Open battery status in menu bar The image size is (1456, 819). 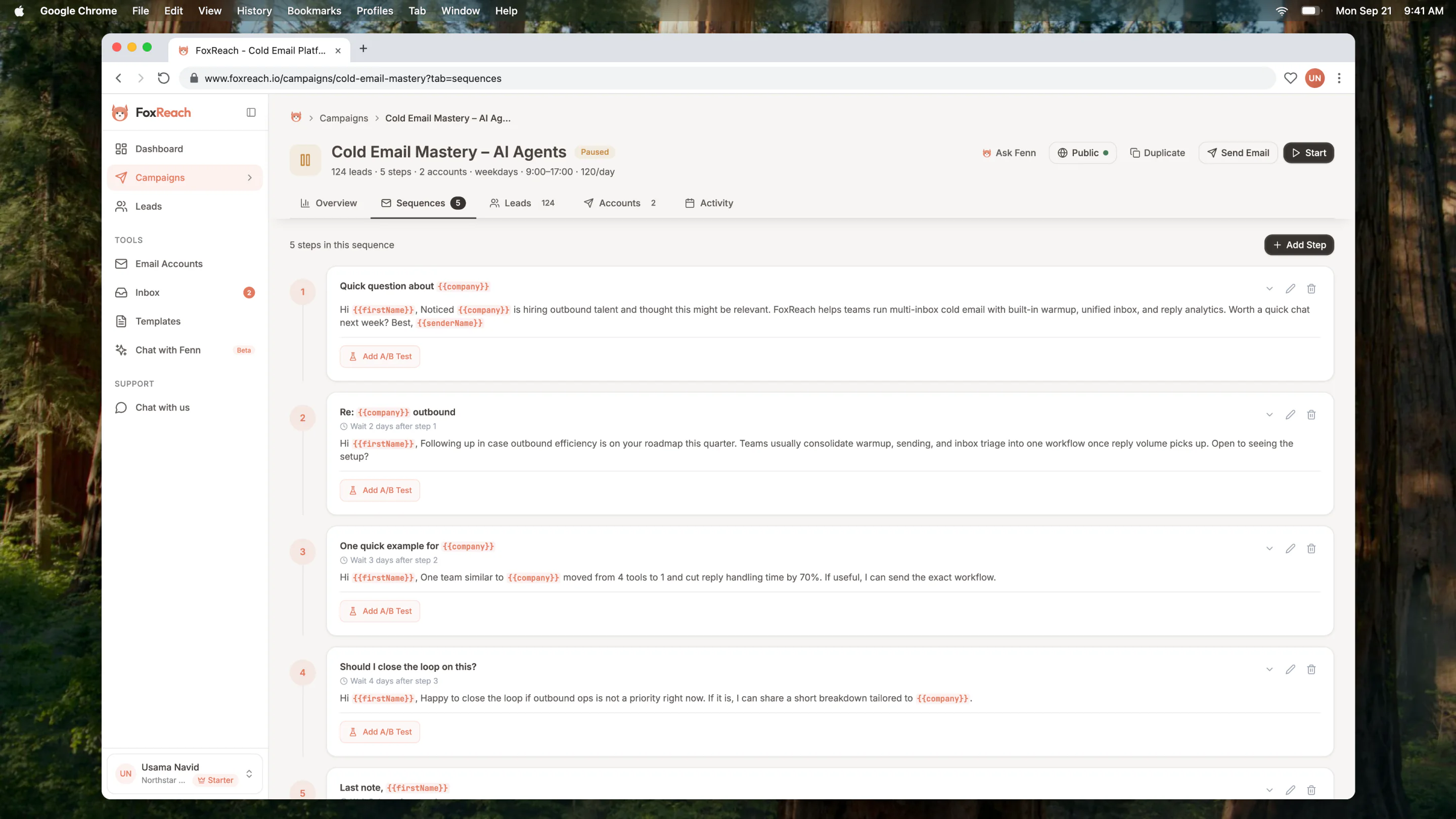point(1311,11)
